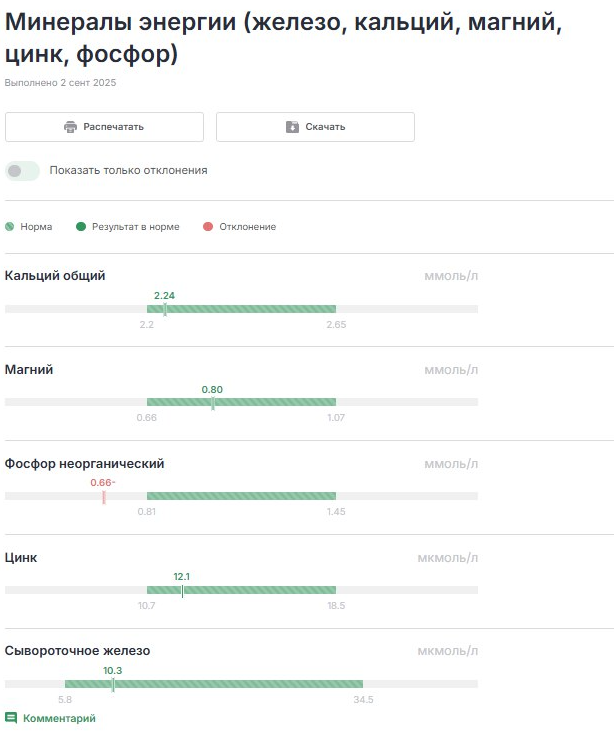Viewport: 614px width, 746px height.
Task: Select the Кальций общий heading
Action: pyautogui.click(x=55, y=276)
